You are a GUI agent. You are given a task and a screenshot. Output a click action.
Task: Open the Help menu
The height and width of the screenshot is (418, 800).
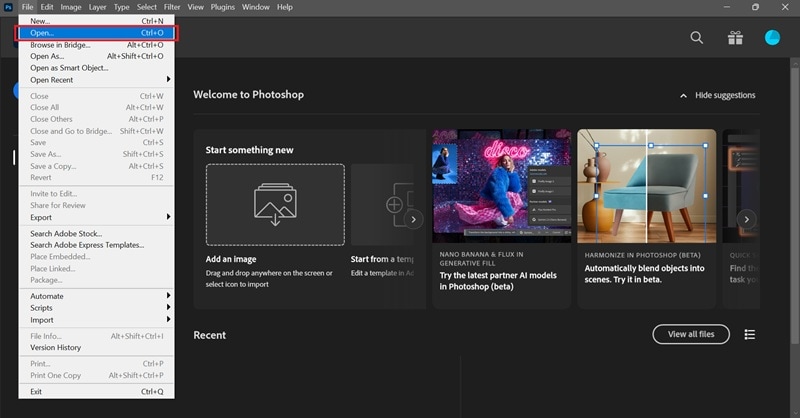pos(285,7)
